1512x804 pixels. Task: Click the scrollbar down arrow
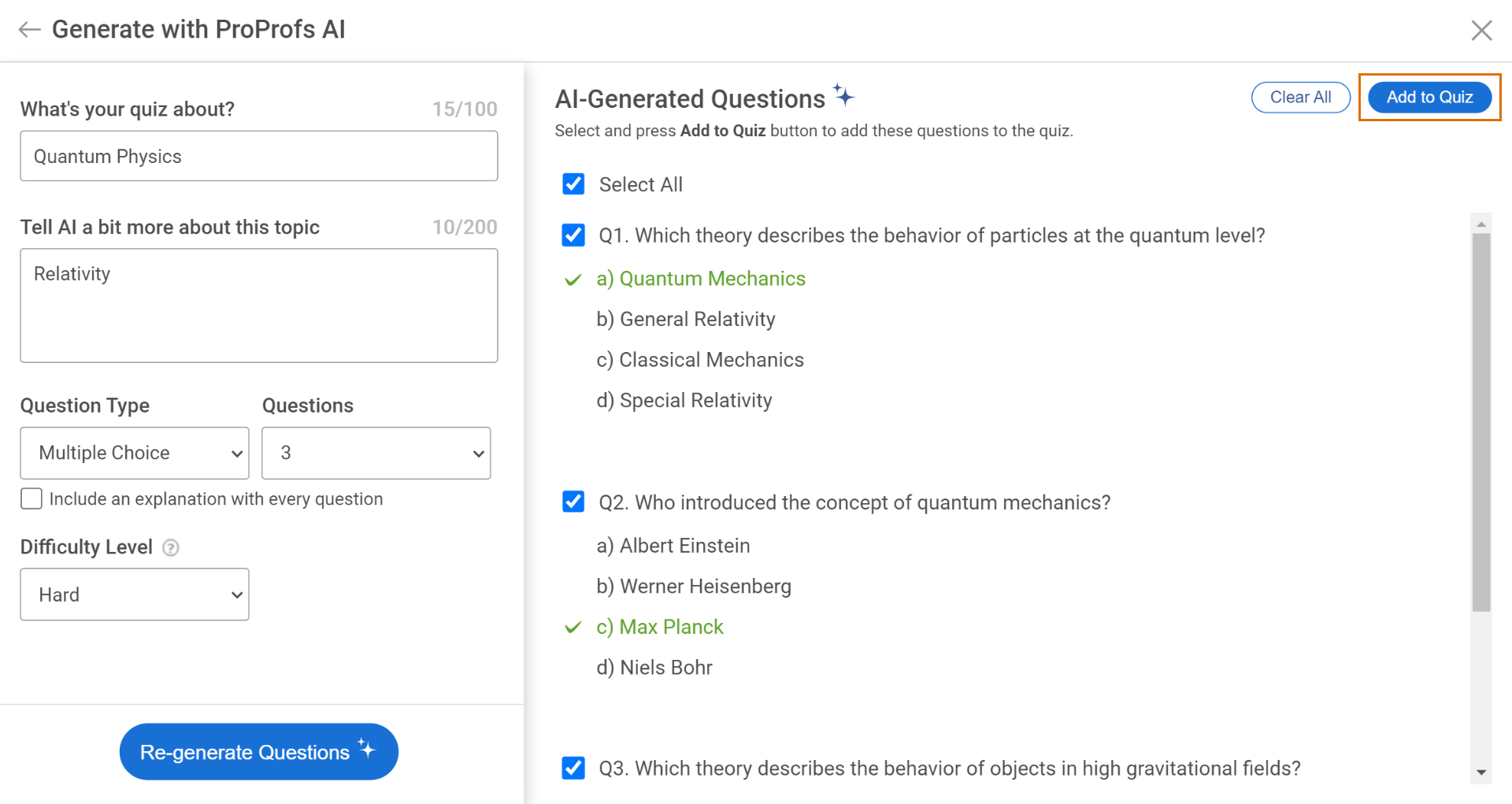[x=1481, y=773]
